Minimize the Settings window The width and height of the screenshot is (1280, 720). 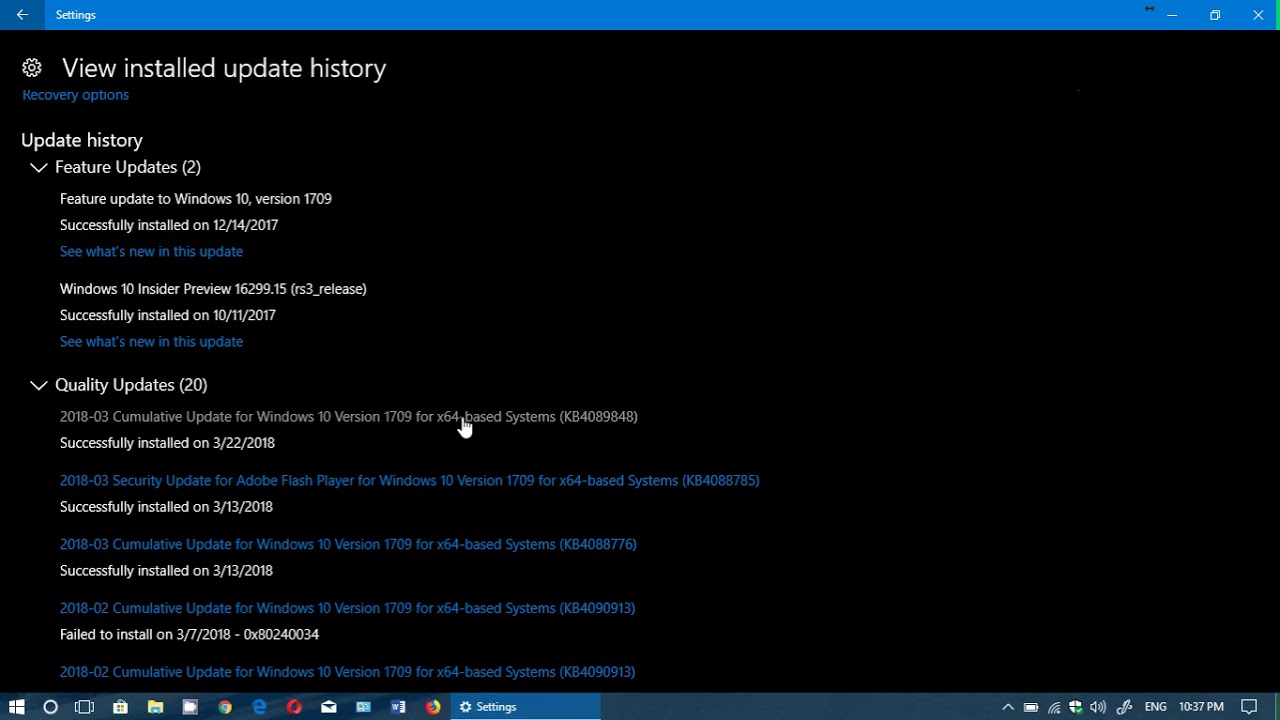1172,15
